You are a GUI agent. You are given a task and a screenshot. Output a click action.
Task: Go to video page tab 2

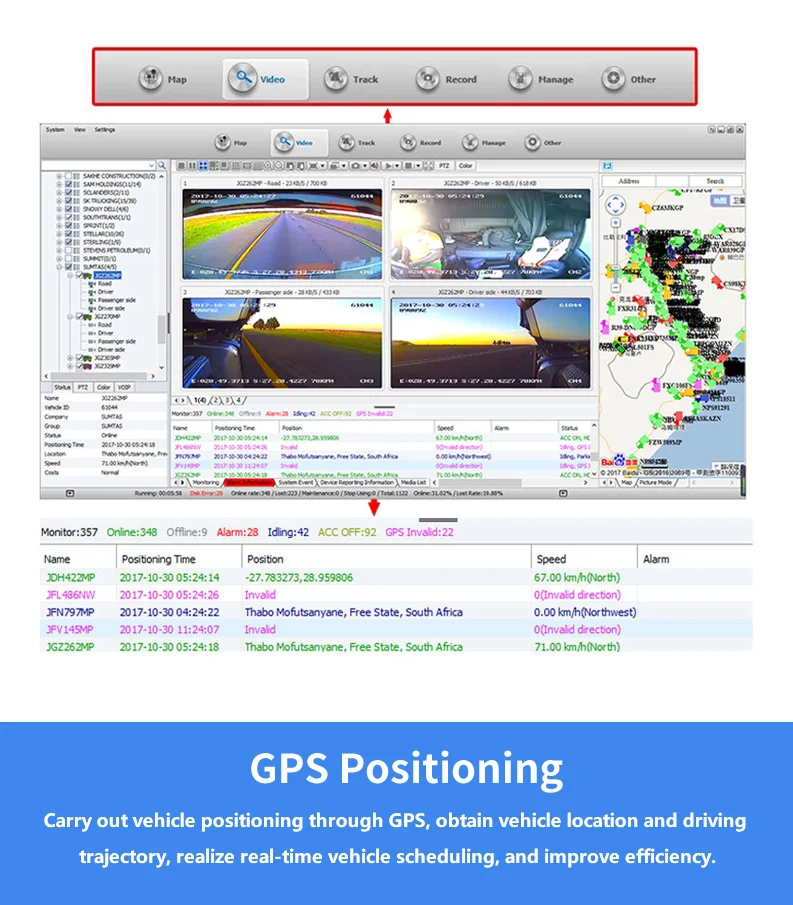point(216,399)
